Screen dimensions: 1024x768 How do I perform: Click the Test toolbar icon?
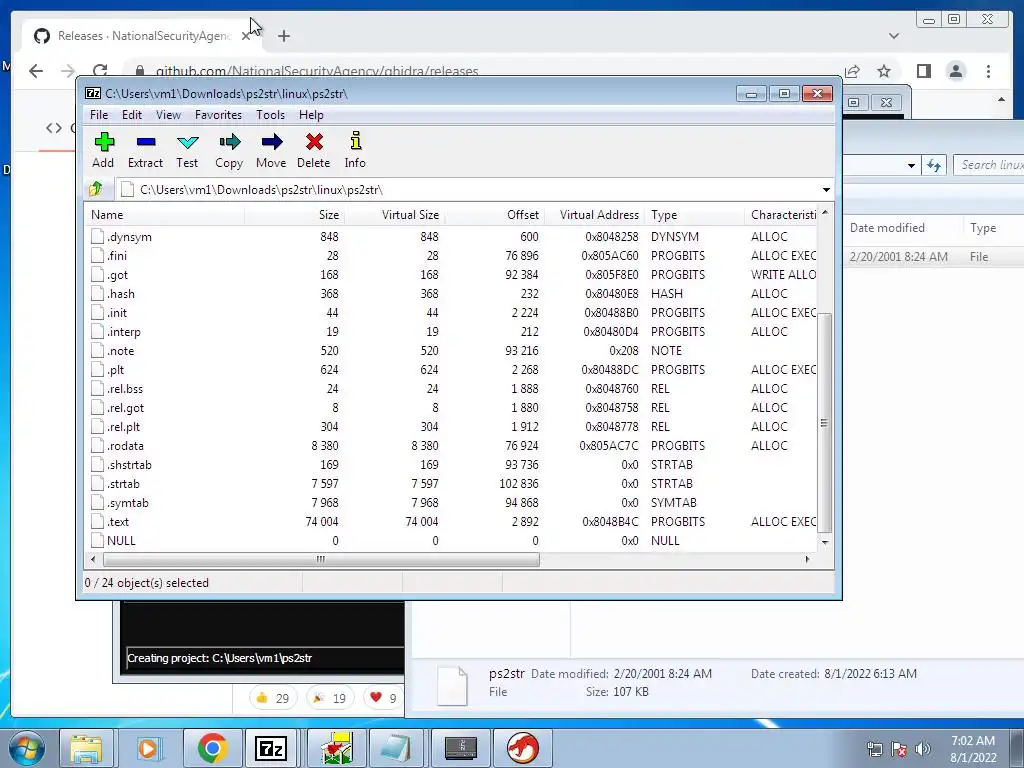click(187, 150)
